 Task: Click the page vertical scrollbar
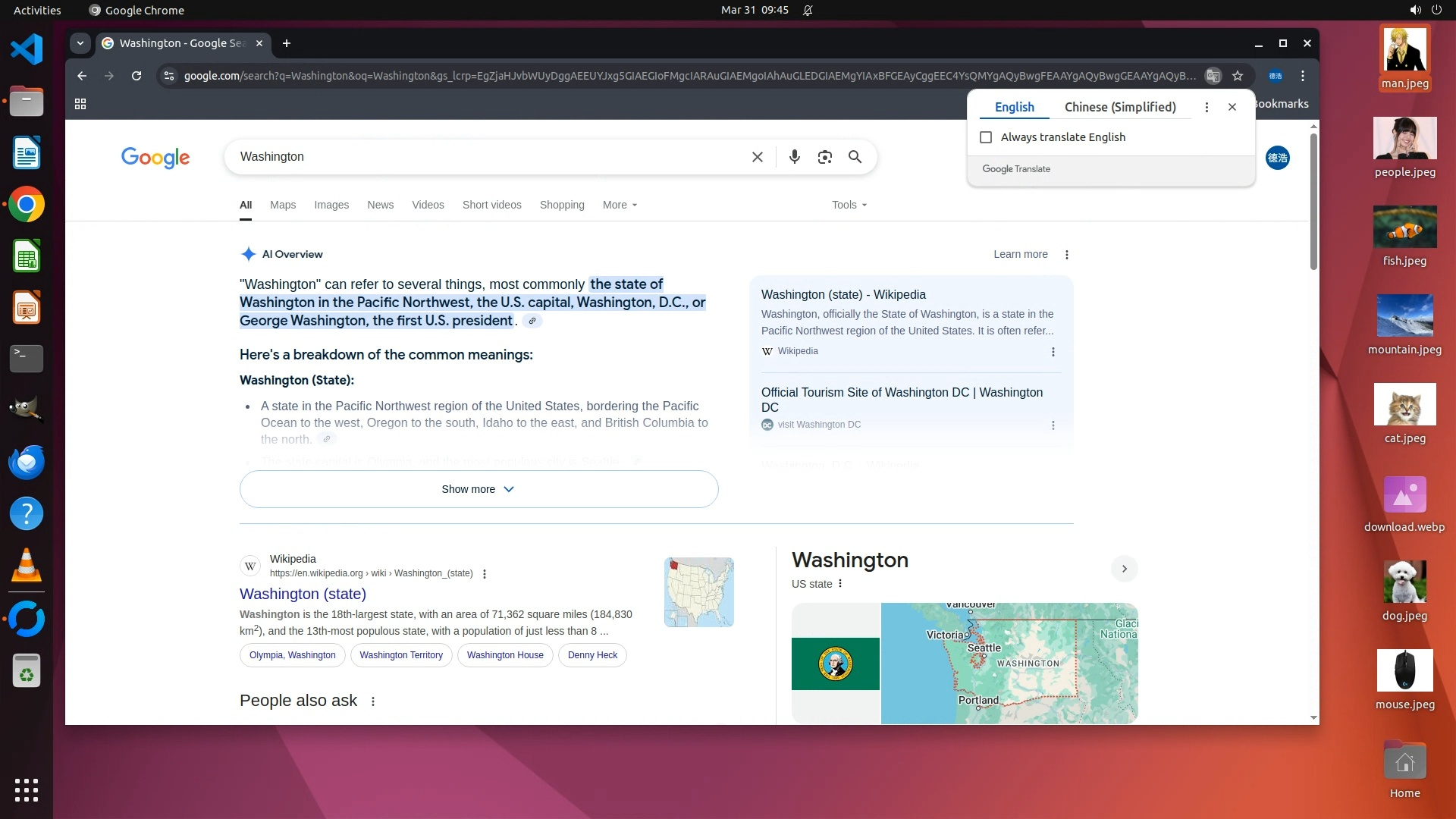point(1313,202)
